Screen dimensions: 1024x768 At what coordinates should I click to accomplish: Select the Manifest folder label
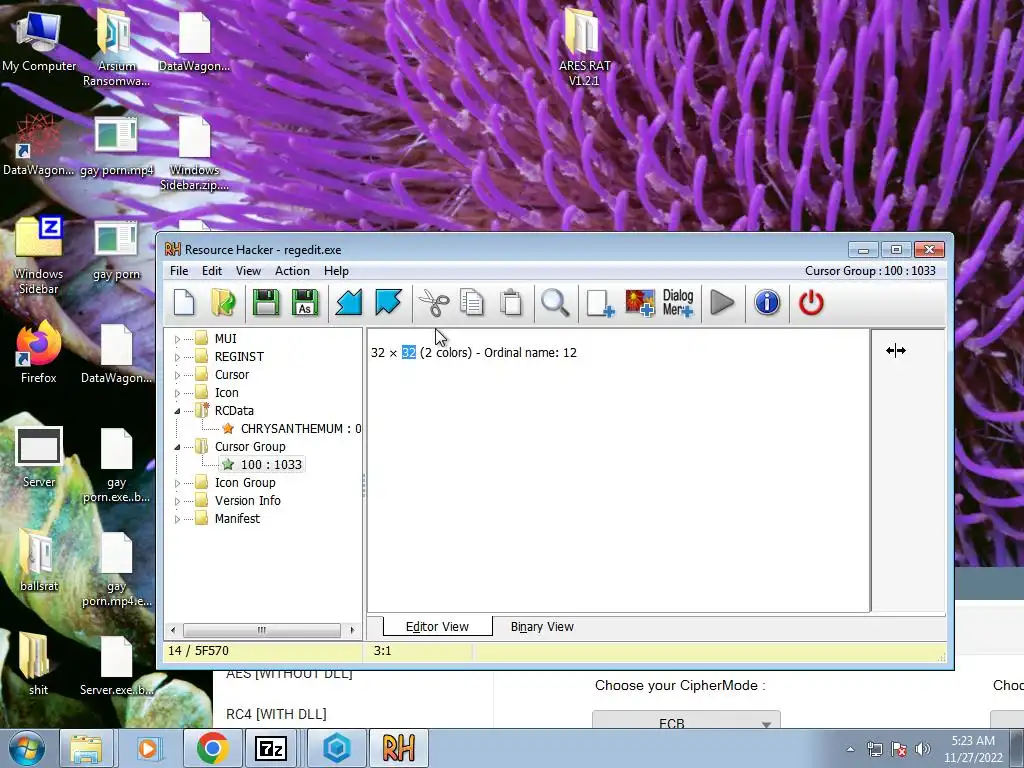[237, 519]
